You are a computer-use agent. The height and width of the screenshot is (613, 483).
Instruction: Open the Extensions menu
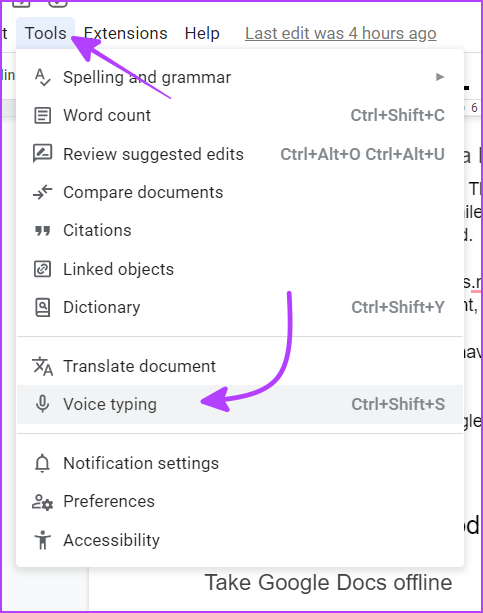(x=126, y=33)
